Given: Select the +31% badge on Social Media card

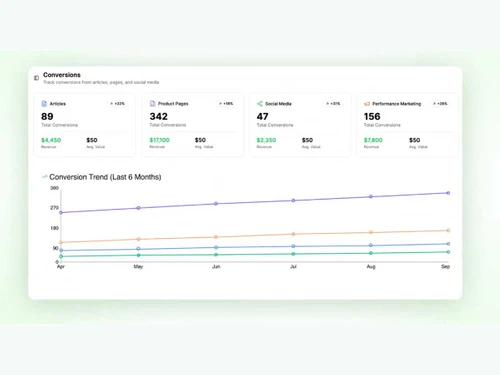Looking at the screenshot, I should click(x=333, y=104).
